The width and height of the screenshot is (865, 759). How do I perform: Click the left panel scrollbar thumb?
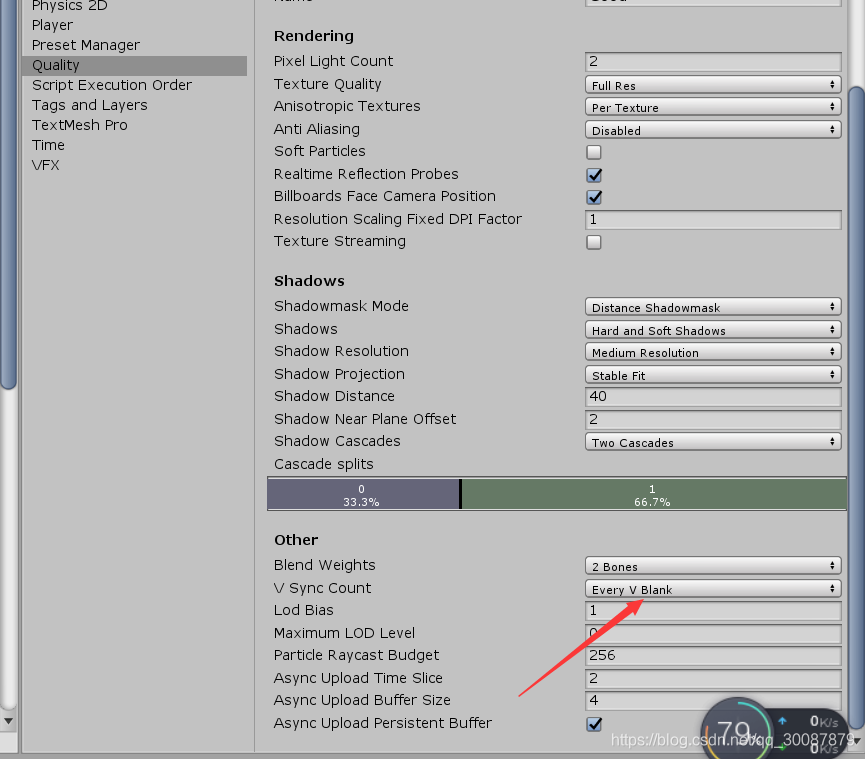(x=8, y=193)
